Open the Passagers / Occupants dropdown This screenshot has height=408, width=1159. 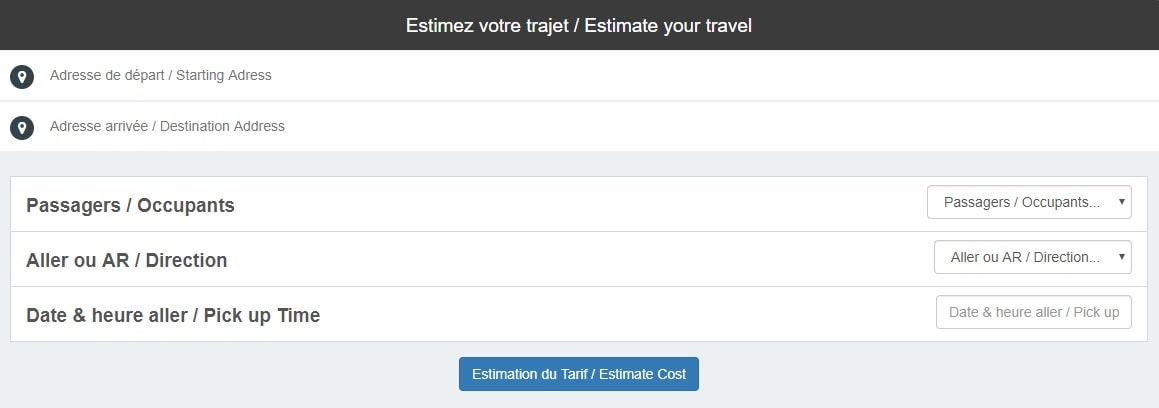pos(1029,203)
